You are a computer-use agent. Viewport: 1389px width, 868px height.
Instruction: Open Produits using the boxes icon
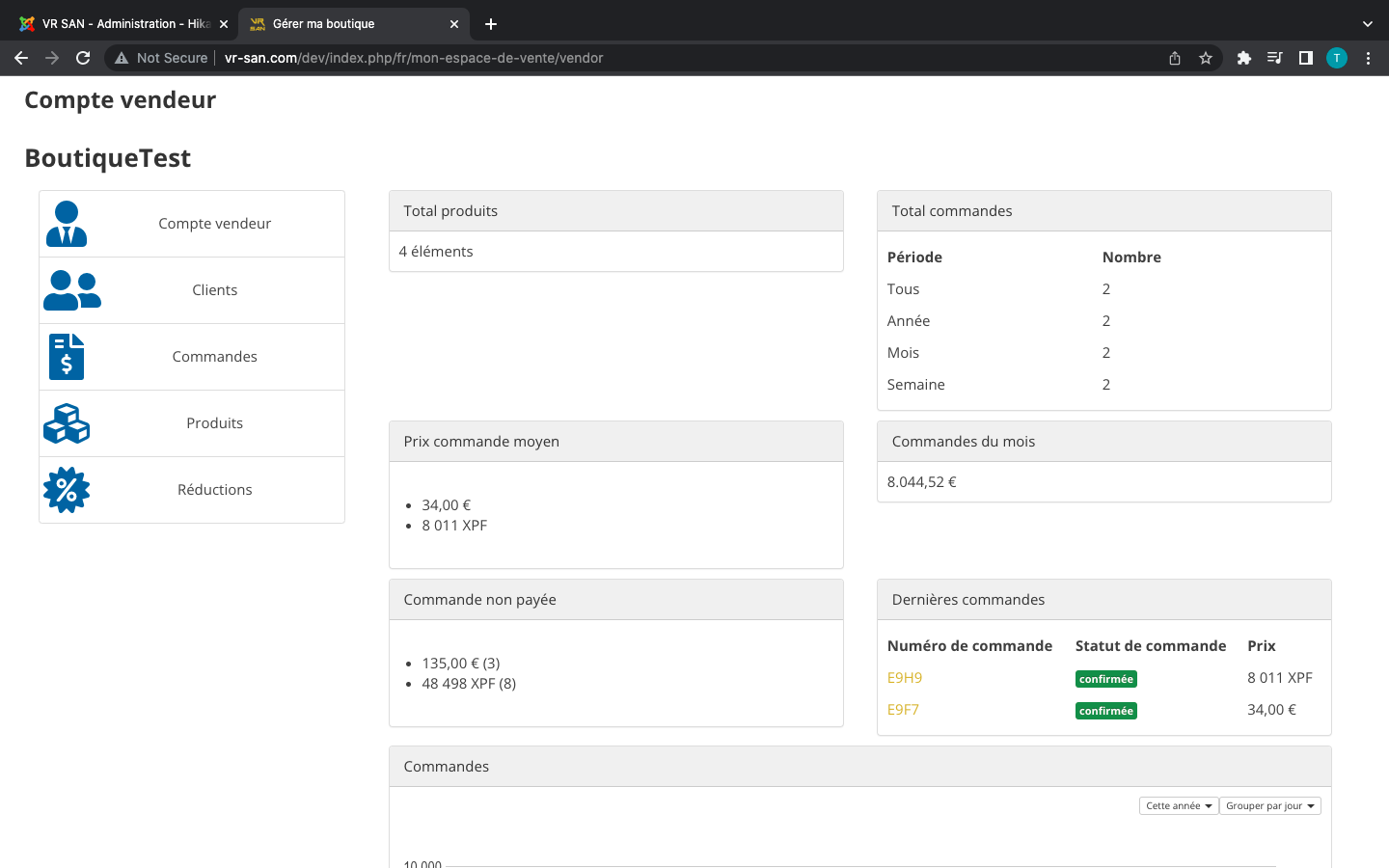pos(67,423)
